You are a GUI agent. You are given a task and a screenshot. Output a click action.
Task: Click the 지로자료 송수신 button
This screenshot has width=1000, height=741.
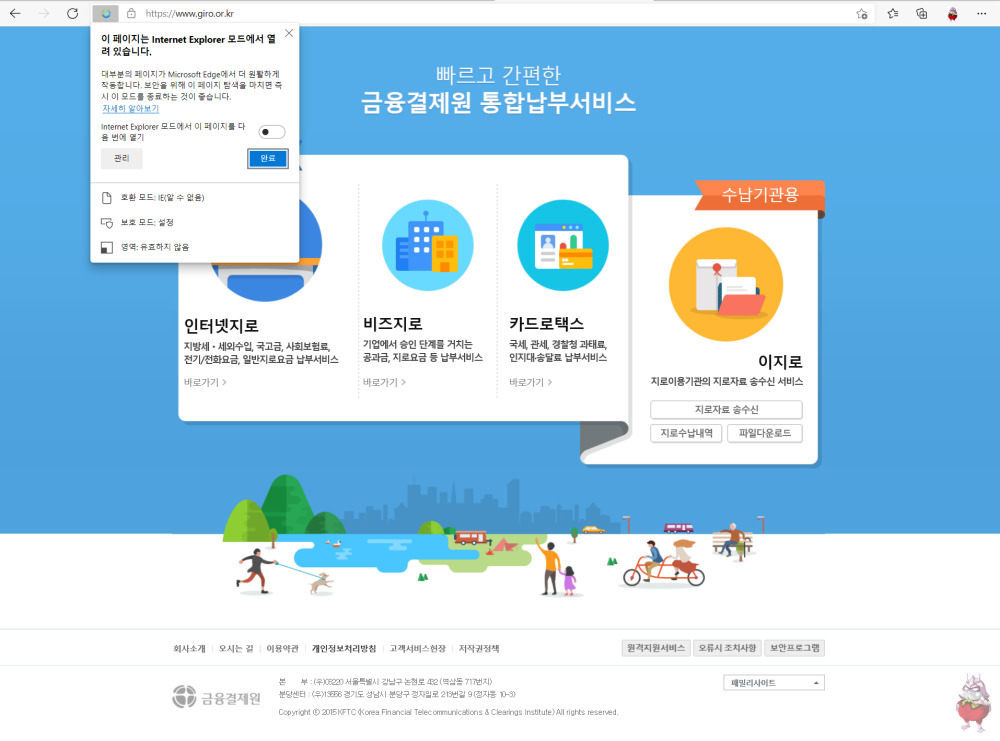point(726,409)
